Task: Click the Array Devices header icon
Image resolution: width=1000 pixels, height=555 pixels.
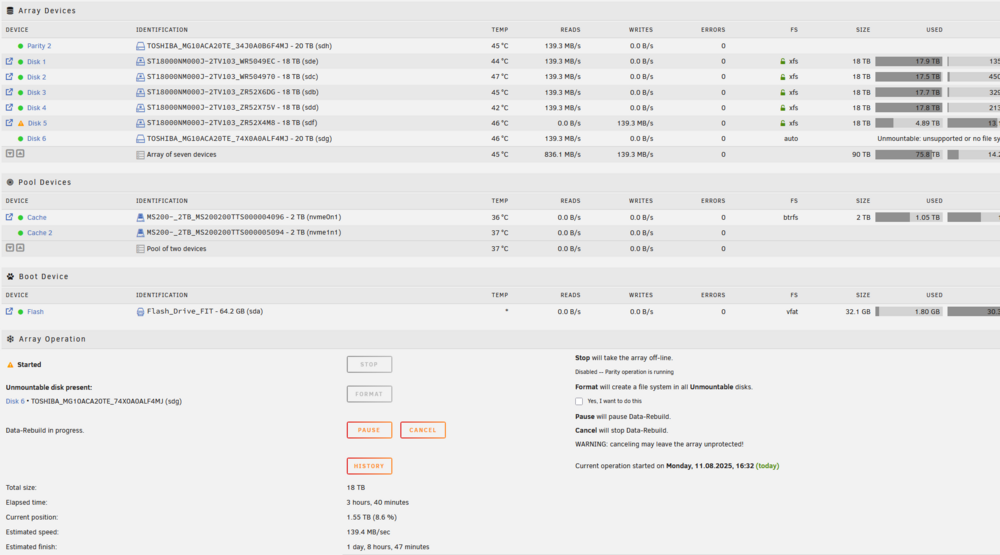Action: [10, 10]
